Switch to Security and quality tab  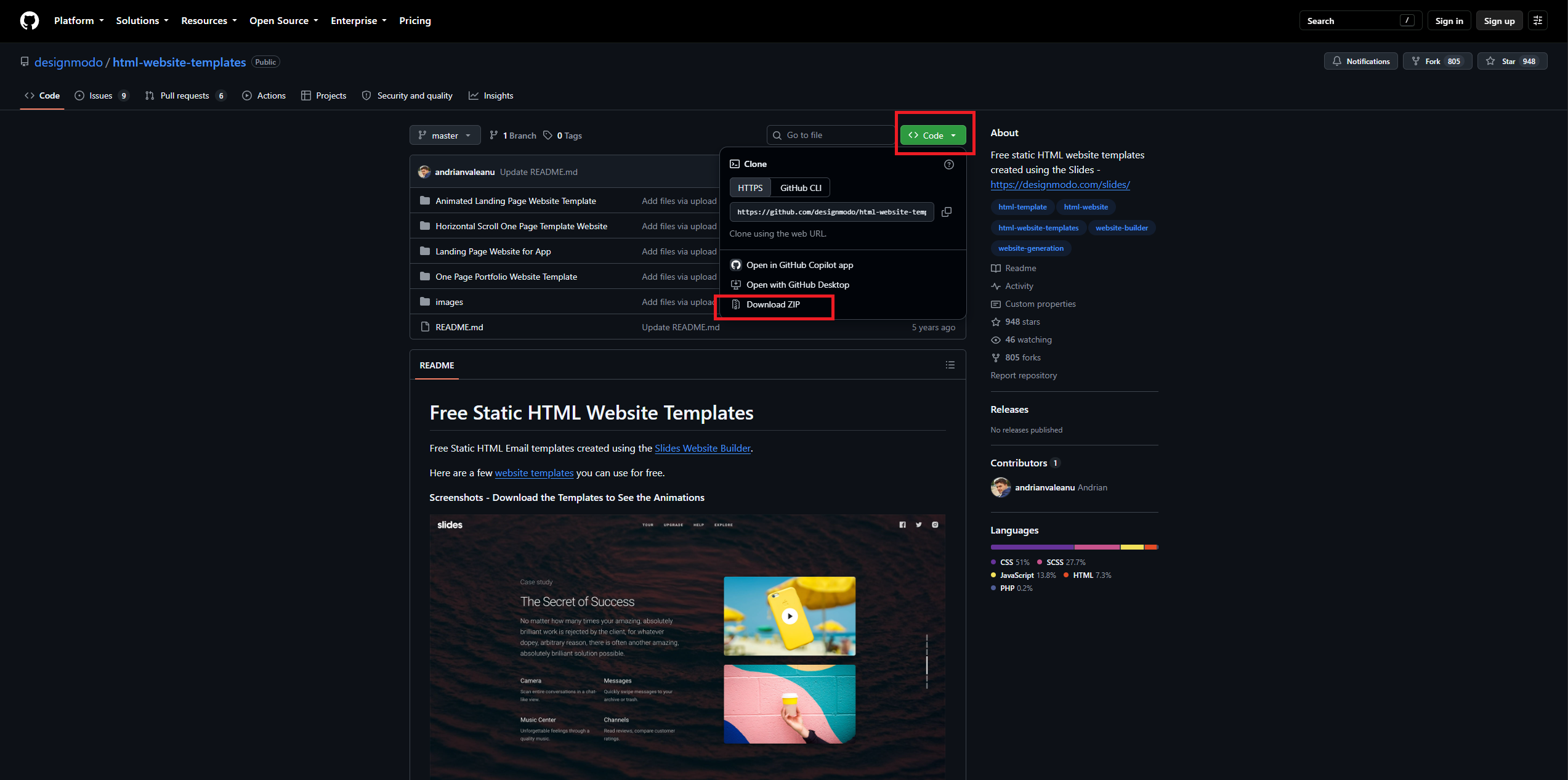point(407,95)
